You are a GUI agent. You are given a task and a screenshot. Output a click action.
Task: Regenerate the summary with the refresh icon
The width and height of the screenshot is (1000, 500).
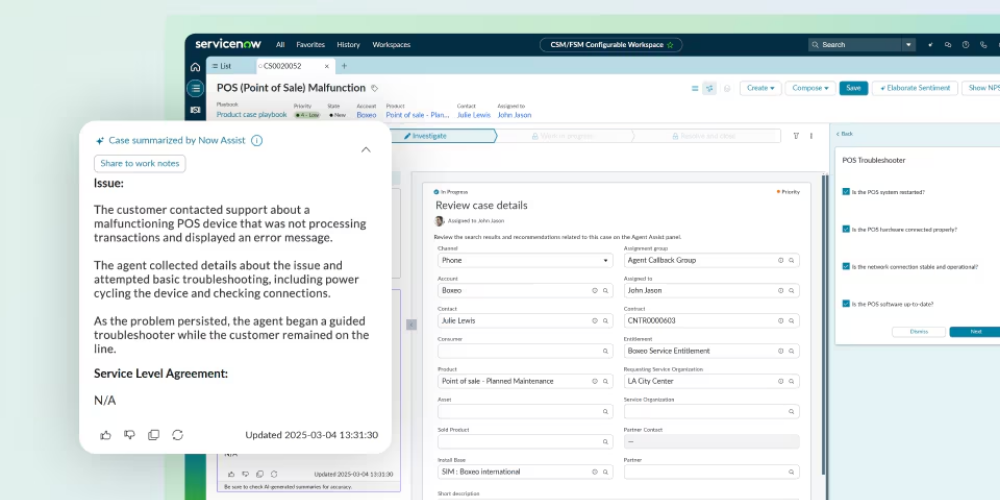(177, 435)
